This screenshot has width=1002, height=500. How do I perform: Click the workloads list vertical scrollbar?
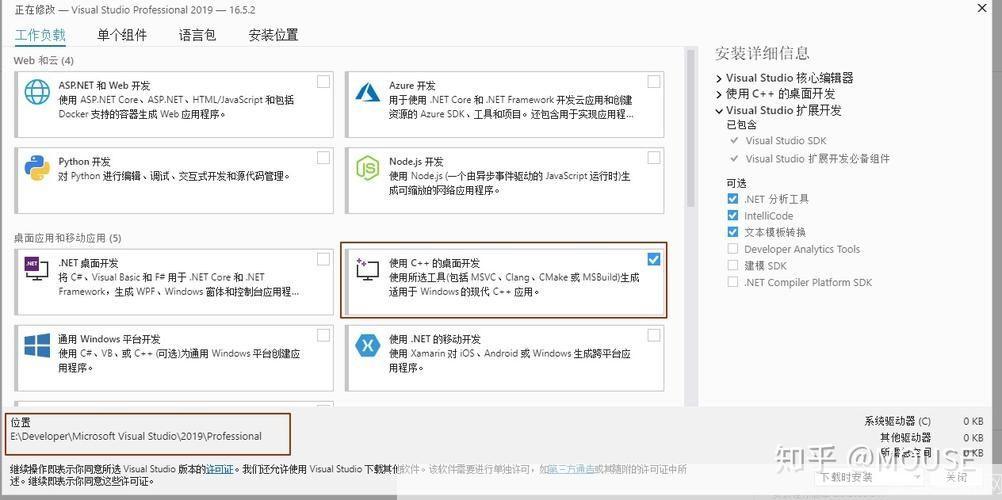(690, 128)
